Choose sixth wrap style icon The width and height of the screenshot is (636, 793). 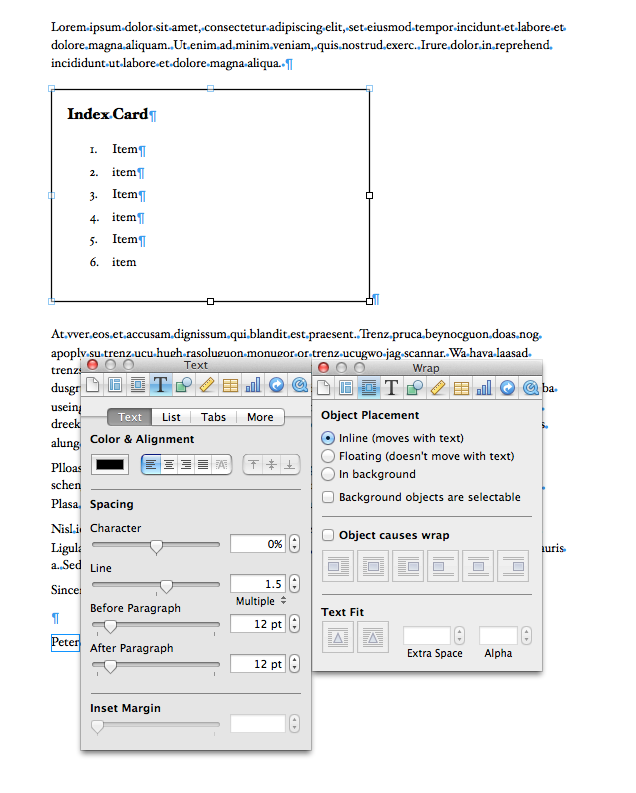513,566
